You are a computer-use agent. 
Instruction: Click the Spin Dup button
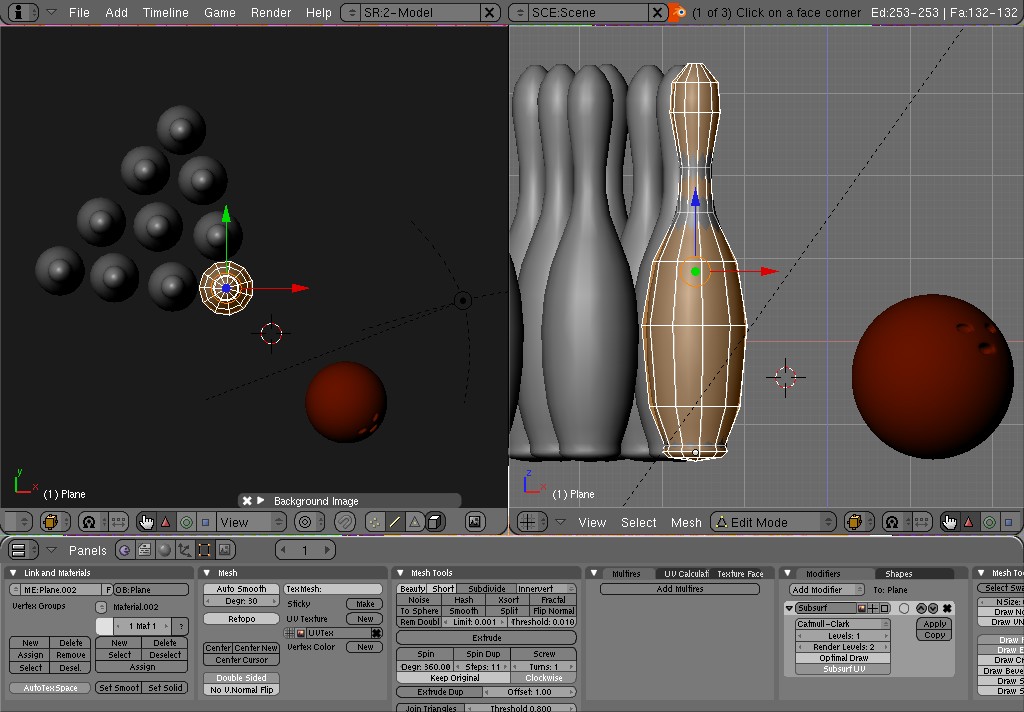click(483, 654)
